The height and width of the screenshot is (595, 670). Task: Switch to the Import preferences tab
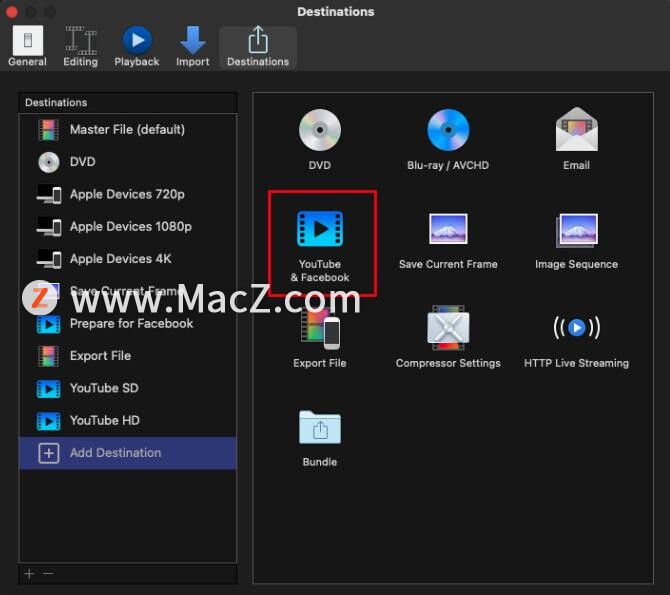[193, 46]
